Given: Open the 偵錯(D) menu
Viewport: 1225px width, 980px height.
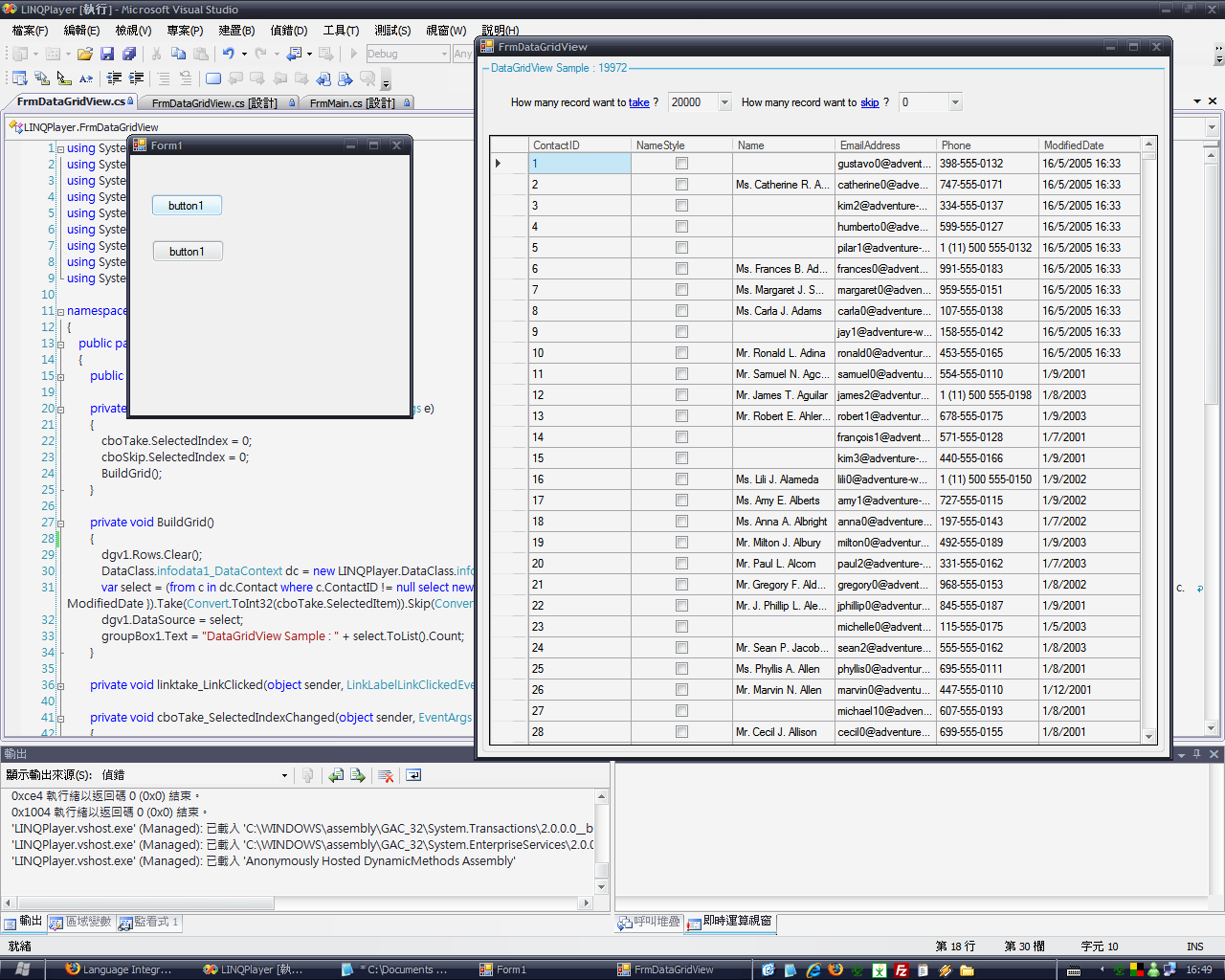Looking at the screenshot, I should 289,31.
